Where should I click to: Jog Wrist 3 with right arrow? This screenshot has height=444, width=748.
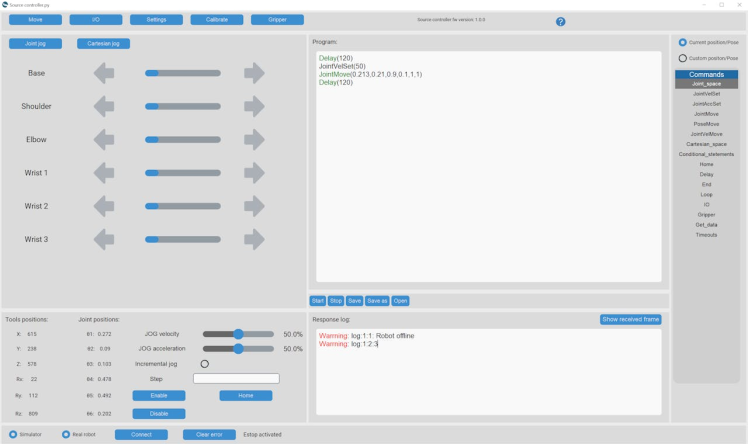tap(254, 239)
